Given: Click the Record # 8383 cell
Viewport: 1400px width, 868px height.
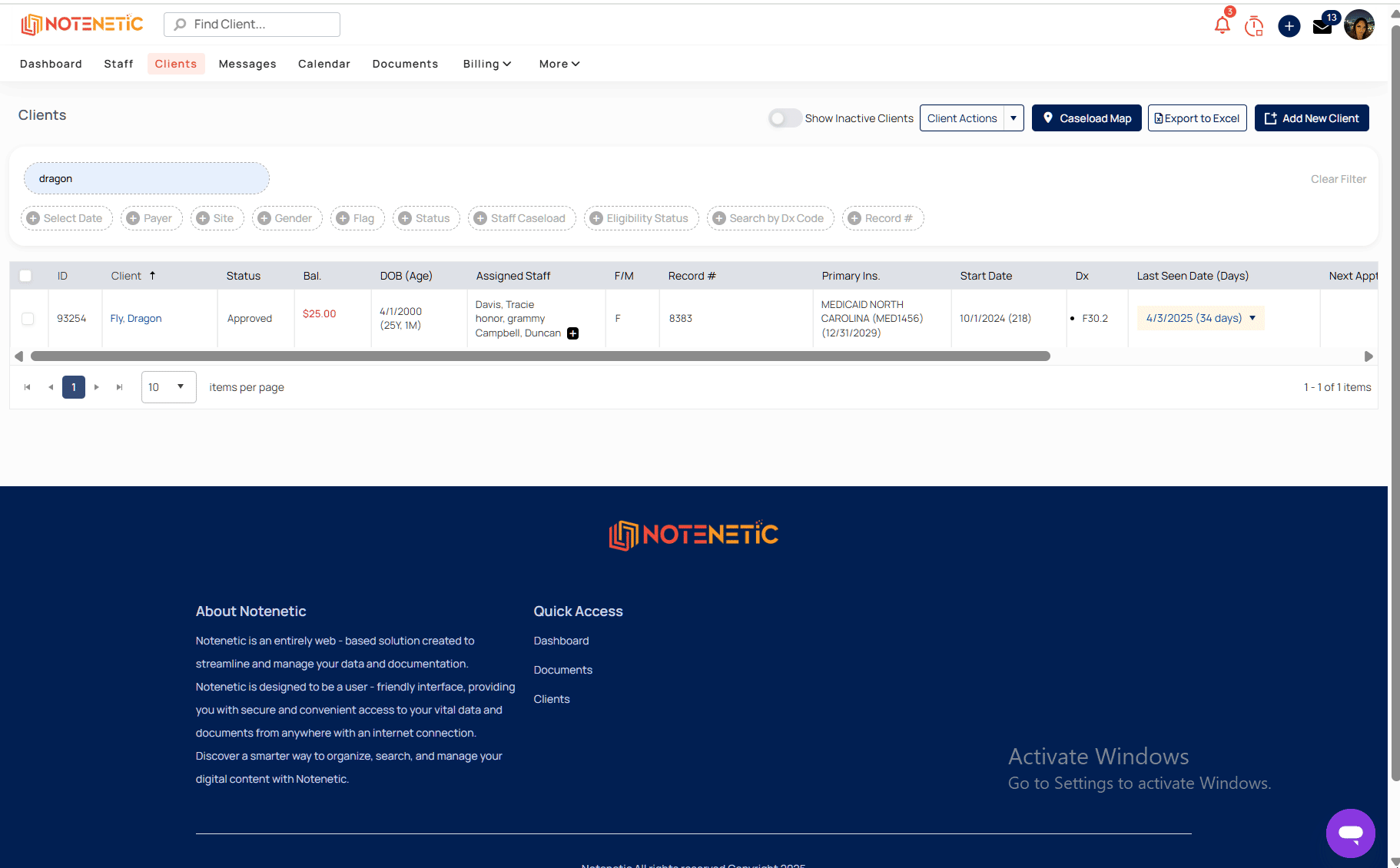Looking at the screenshot, I should click(x=681, y=318).
